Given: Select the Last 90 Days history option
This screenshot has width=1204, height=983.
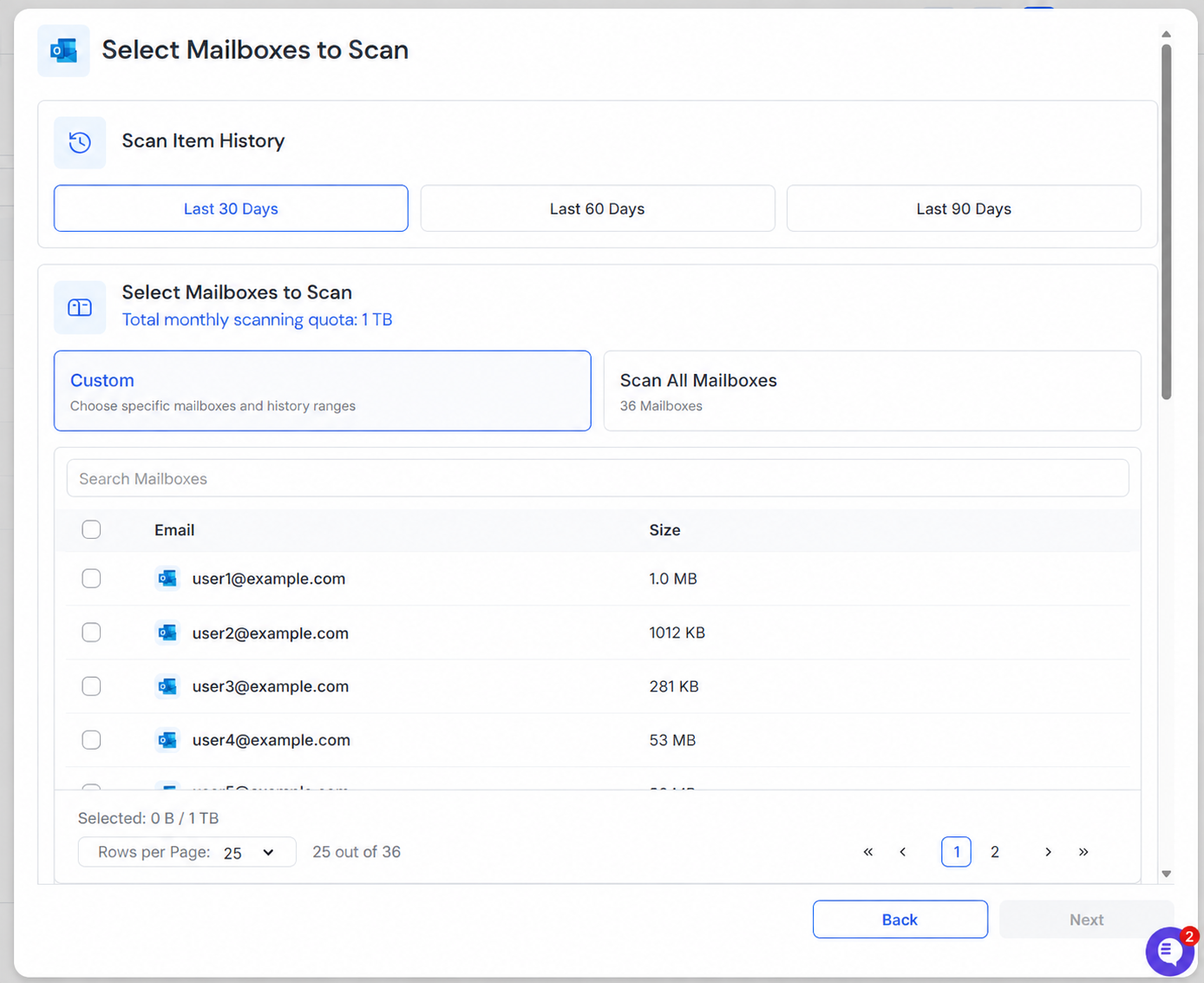Looking at the screenshot, I should point(964,208).
